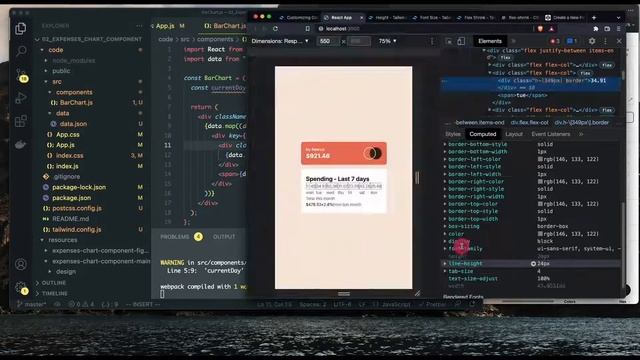Select the Elements tab in DevTools

[x=489, y=41]
